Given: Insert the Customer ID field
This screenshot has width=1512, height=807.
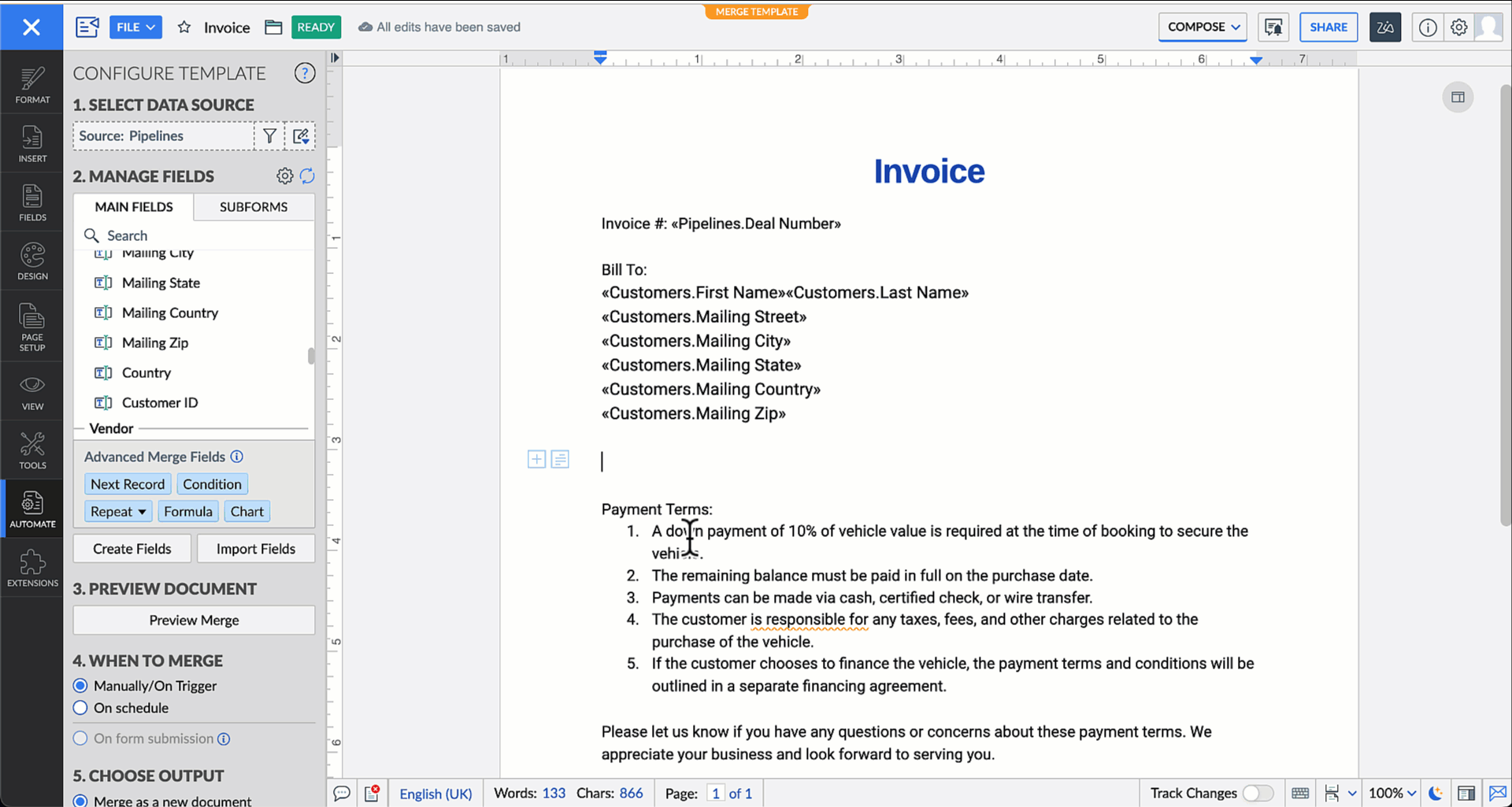Looking at the screenshot, I should point(160,403).
